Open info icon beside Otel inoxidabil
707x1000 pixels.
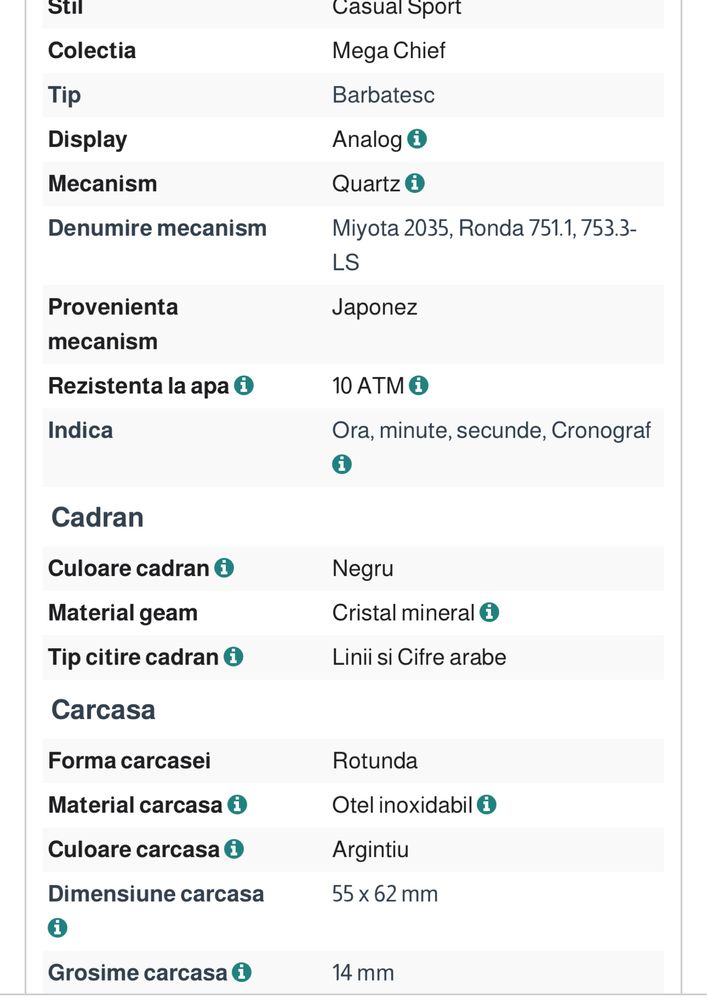pos(486,804)
